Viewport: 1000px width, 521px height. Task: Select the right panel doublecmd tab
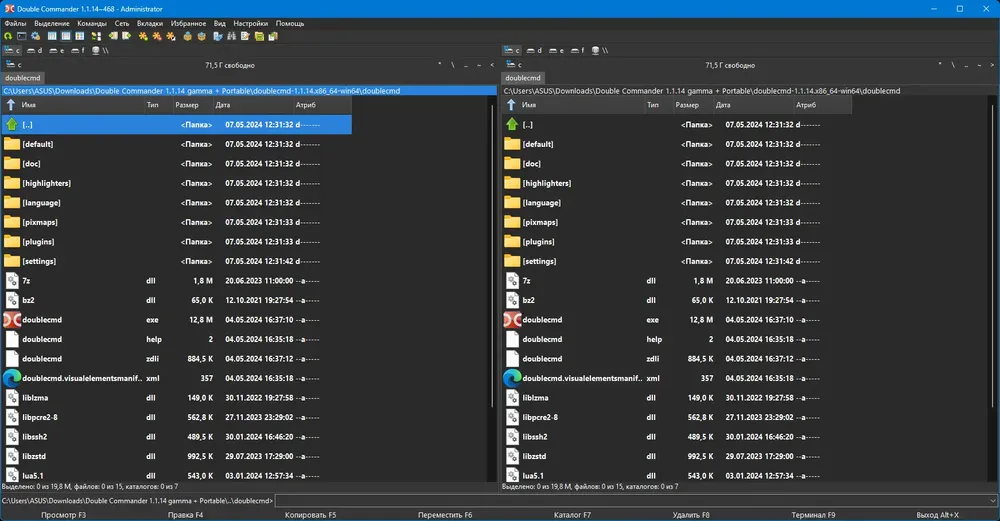coord(522,78)
